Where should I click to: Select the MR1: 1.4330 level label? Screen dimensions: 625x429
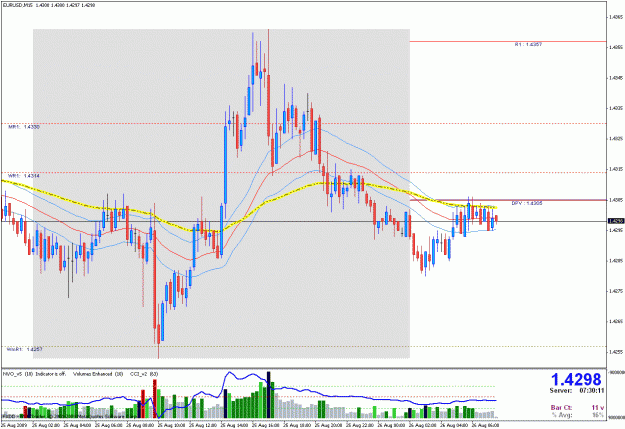pyautogui.click(x=24, y=127)
